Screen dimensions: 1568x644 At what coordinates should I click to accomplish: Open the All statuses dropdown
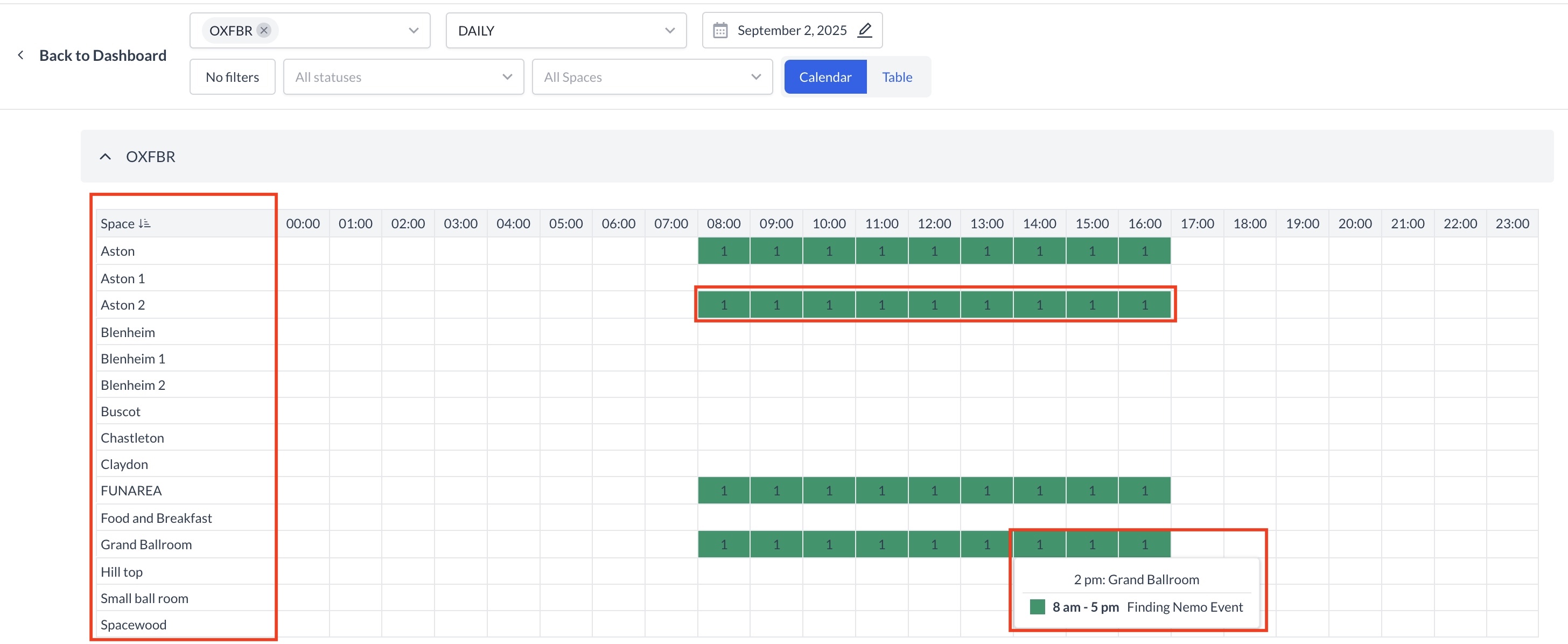[x=403, y=78]
